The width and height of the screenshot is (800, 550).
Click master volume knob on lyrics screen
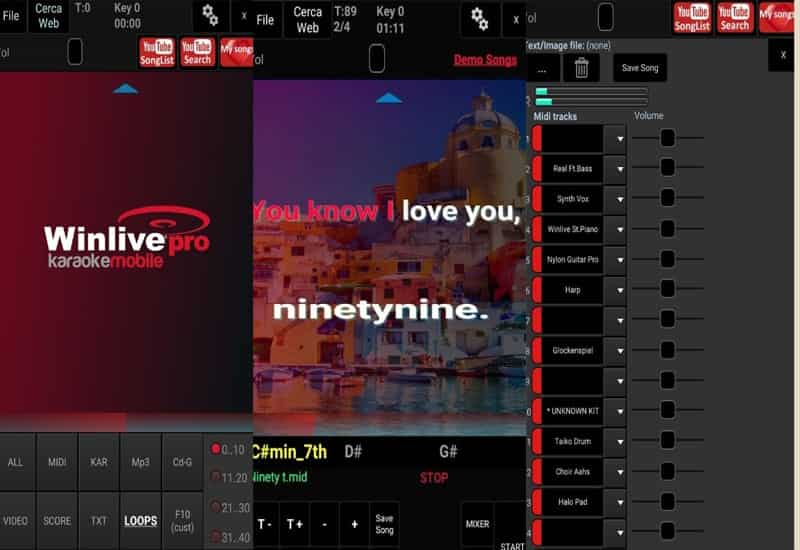(x=377, y=58)
